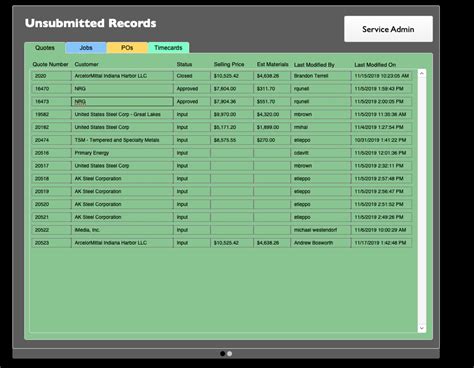Click the NRG customer field in row 16473
474x368 pixels.
coord(122,102)
